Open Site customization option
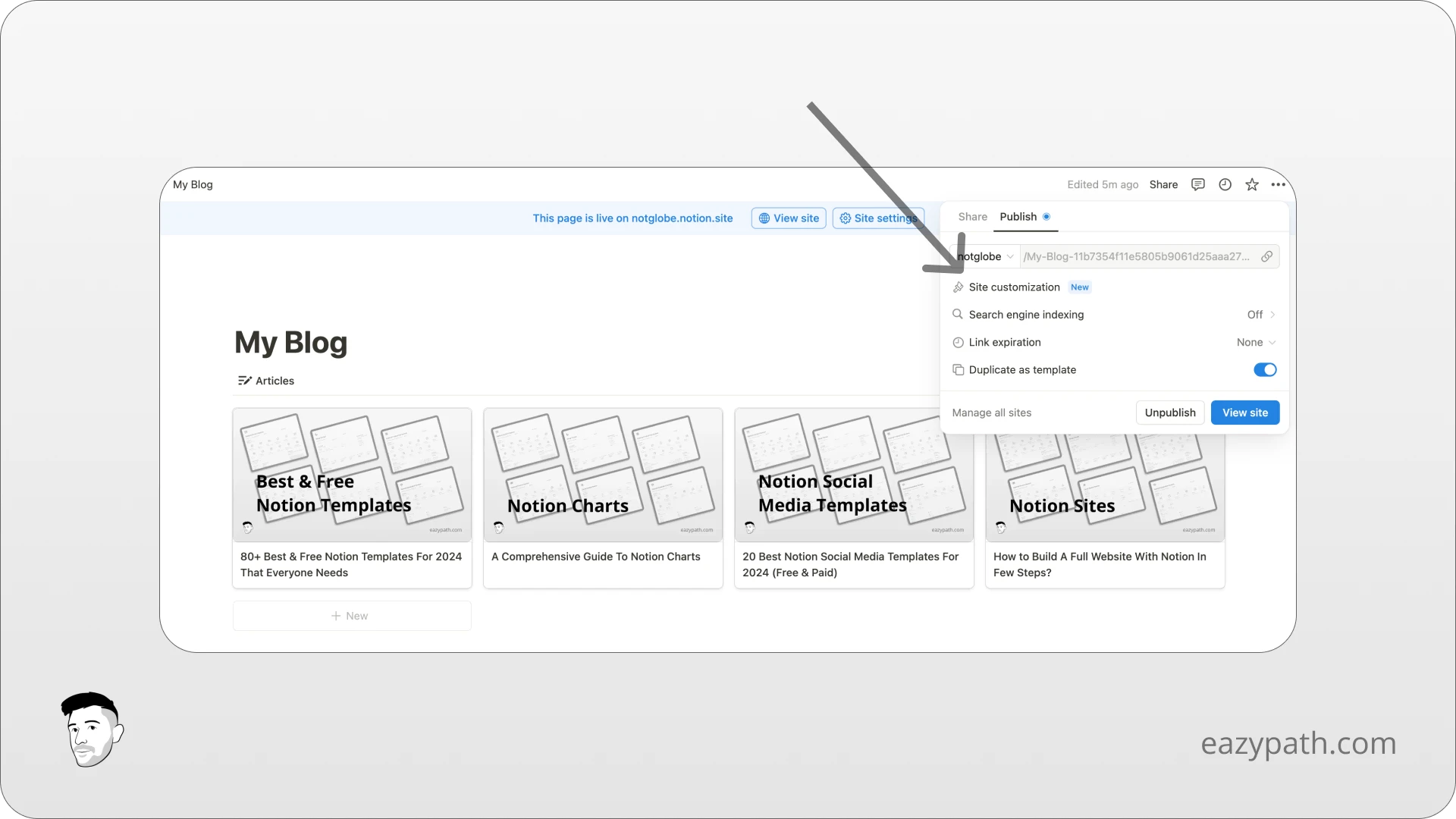1456x819 pixels. 1114,287
